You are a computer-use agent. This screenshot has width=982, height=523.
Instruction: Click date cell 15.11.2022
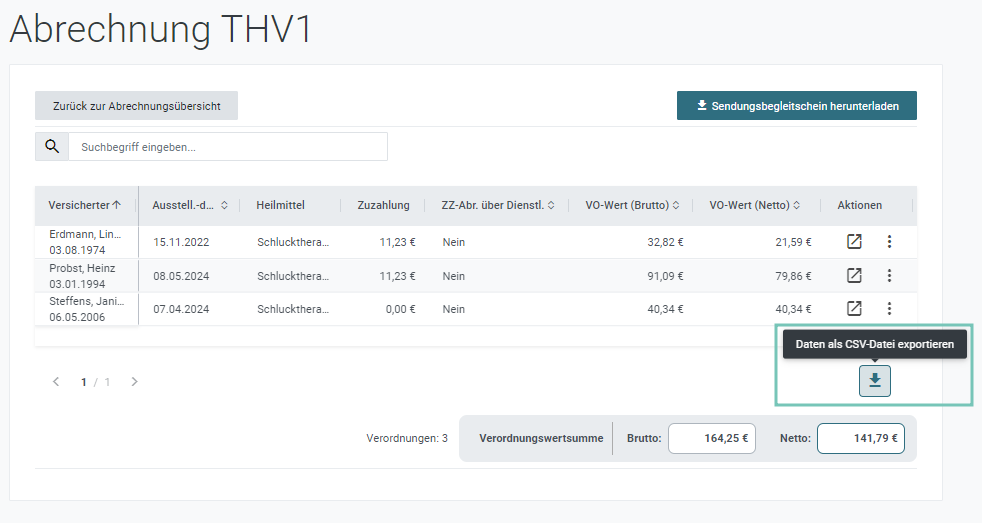click(x=181, y=242)
